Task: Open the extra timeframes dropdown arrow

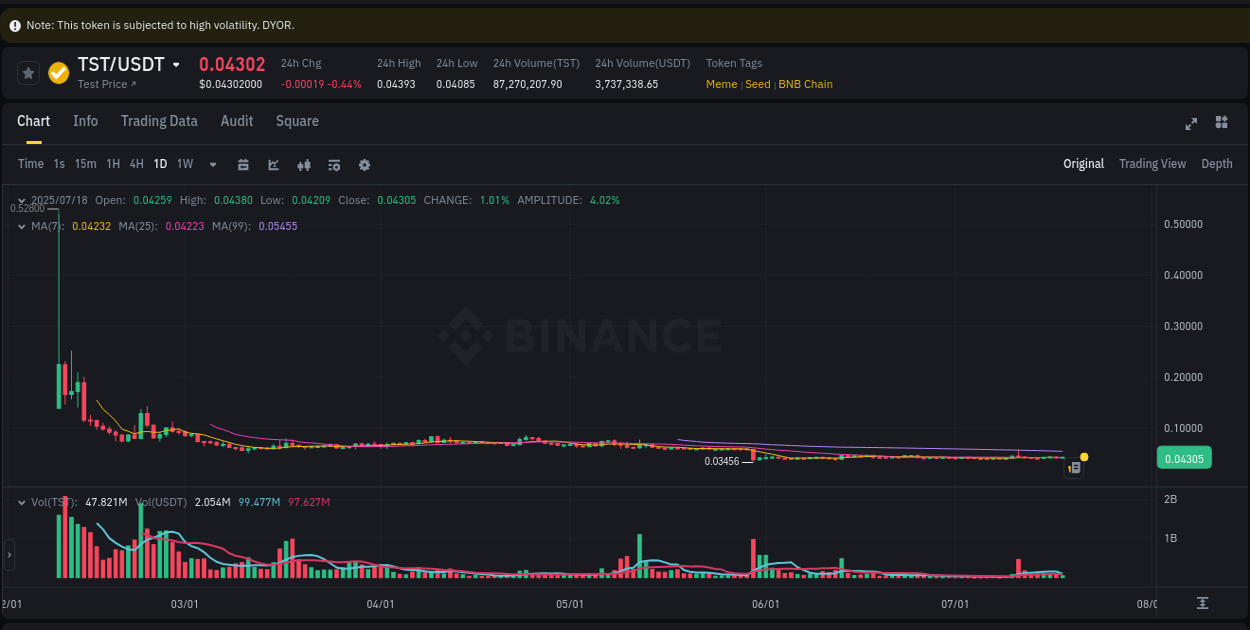Action: 212,164
